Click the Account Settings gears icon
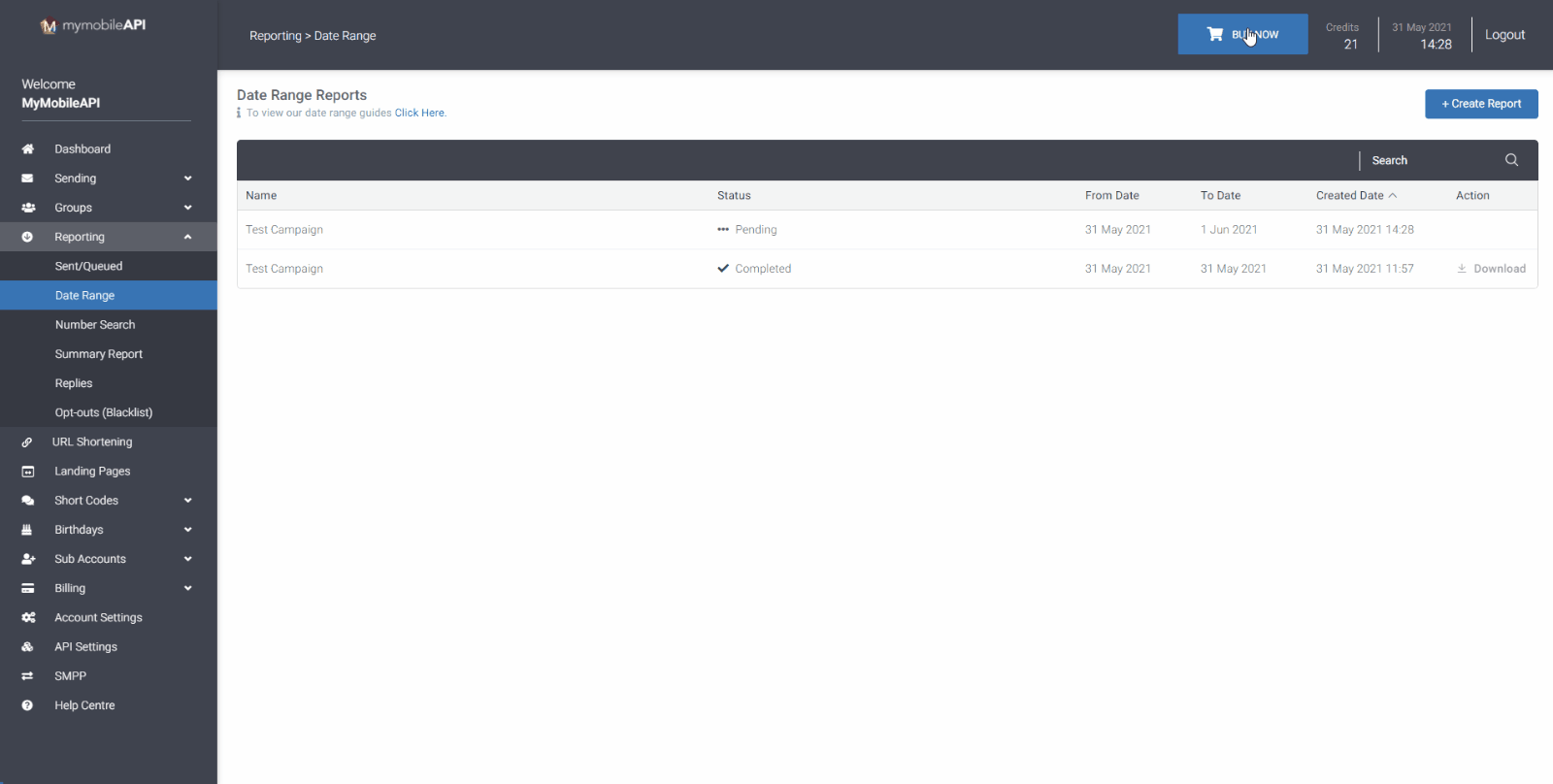 [28, 617]
